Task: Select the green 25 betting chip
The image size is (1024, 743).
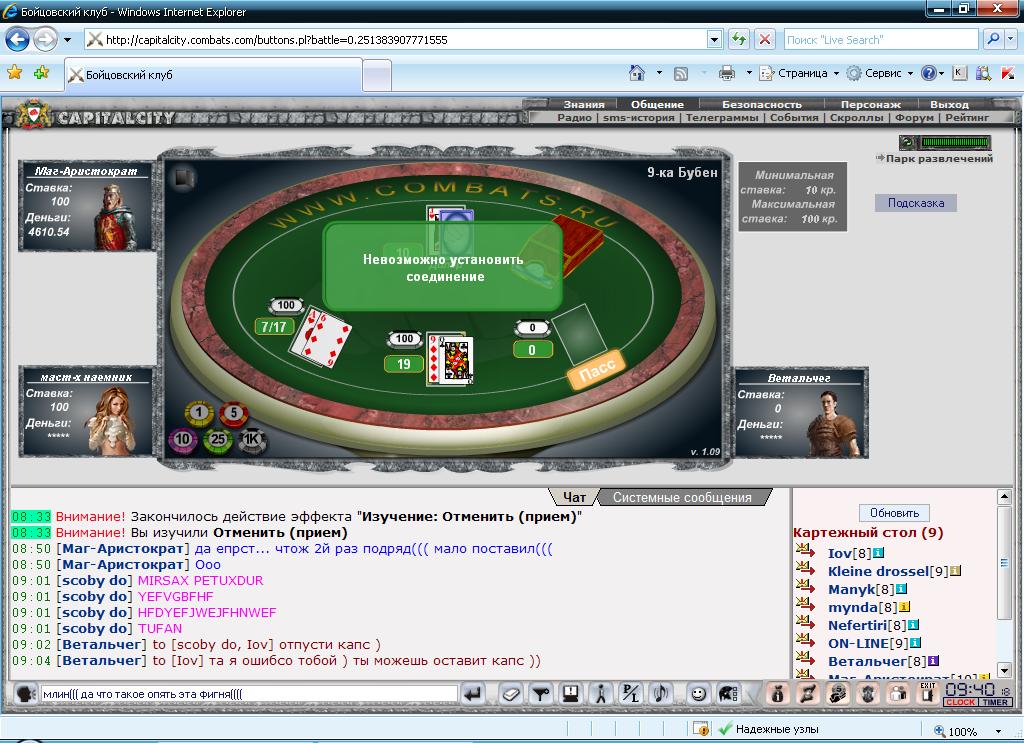Action: tap(218, 439)
